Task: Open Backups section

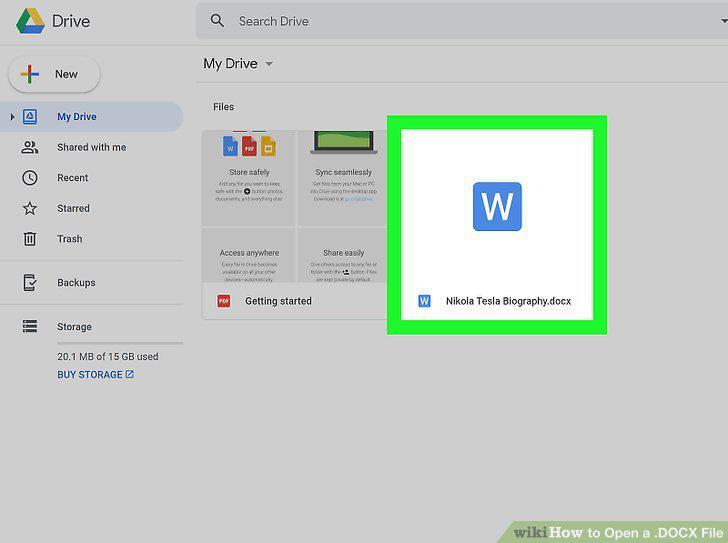Action: tap(76, 283)
